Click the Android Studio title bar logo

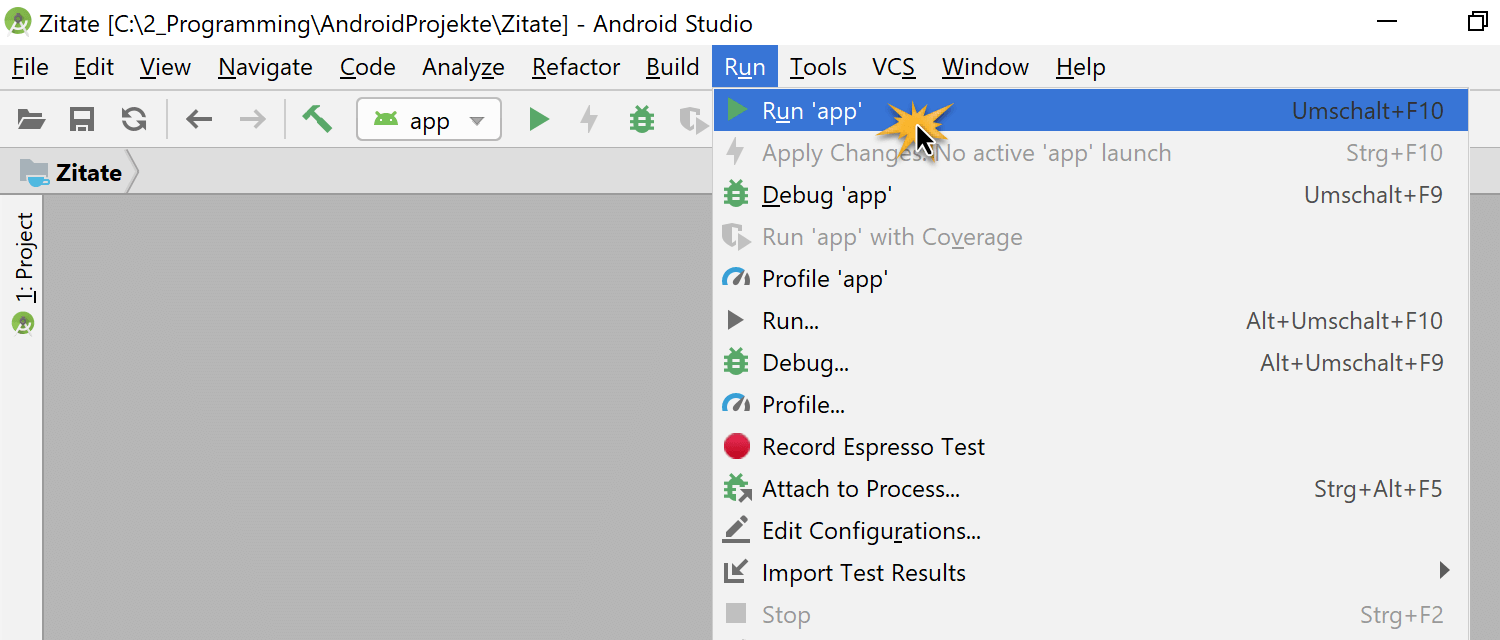click(18, 21)
